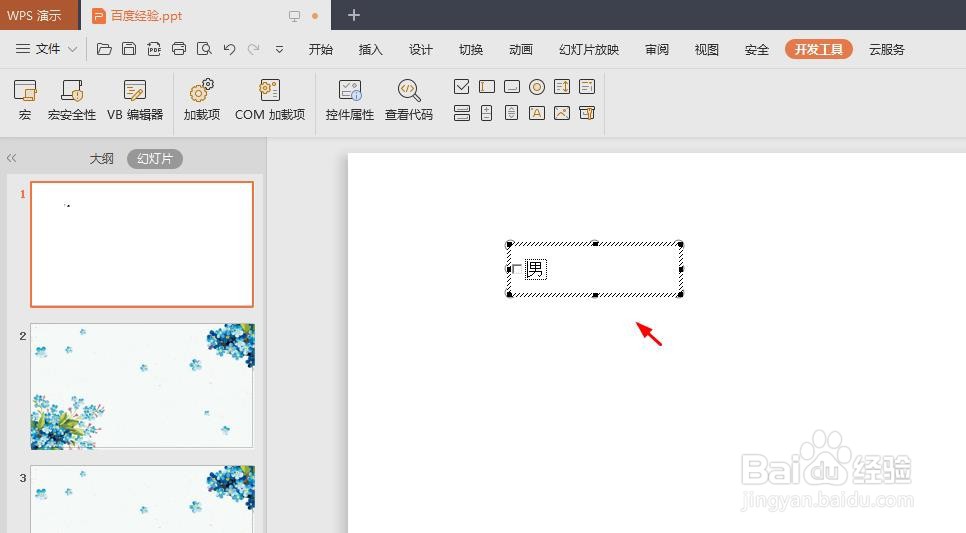The image size is (966, 533).
Task: Collapse the slide panel with double chevron
Action: click(x=11, y=158)
